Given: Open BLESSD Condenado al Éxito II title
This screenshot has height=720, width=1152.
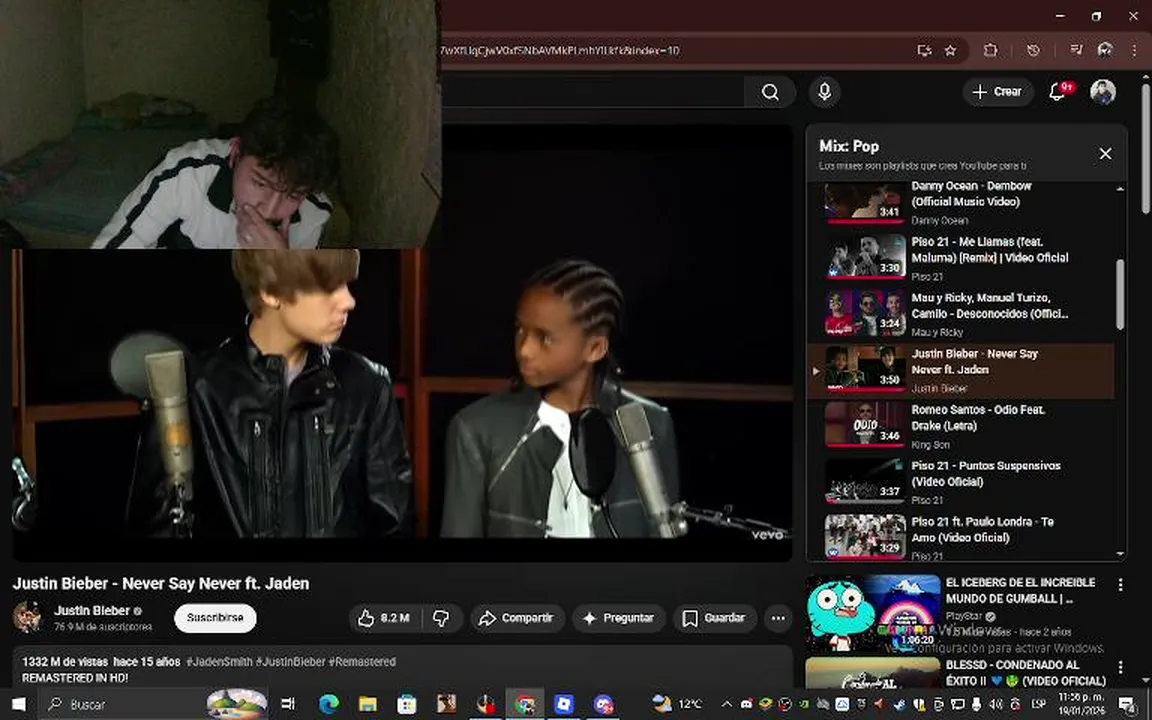Looking at the screenshot, I should click(x=1026, y=673).
